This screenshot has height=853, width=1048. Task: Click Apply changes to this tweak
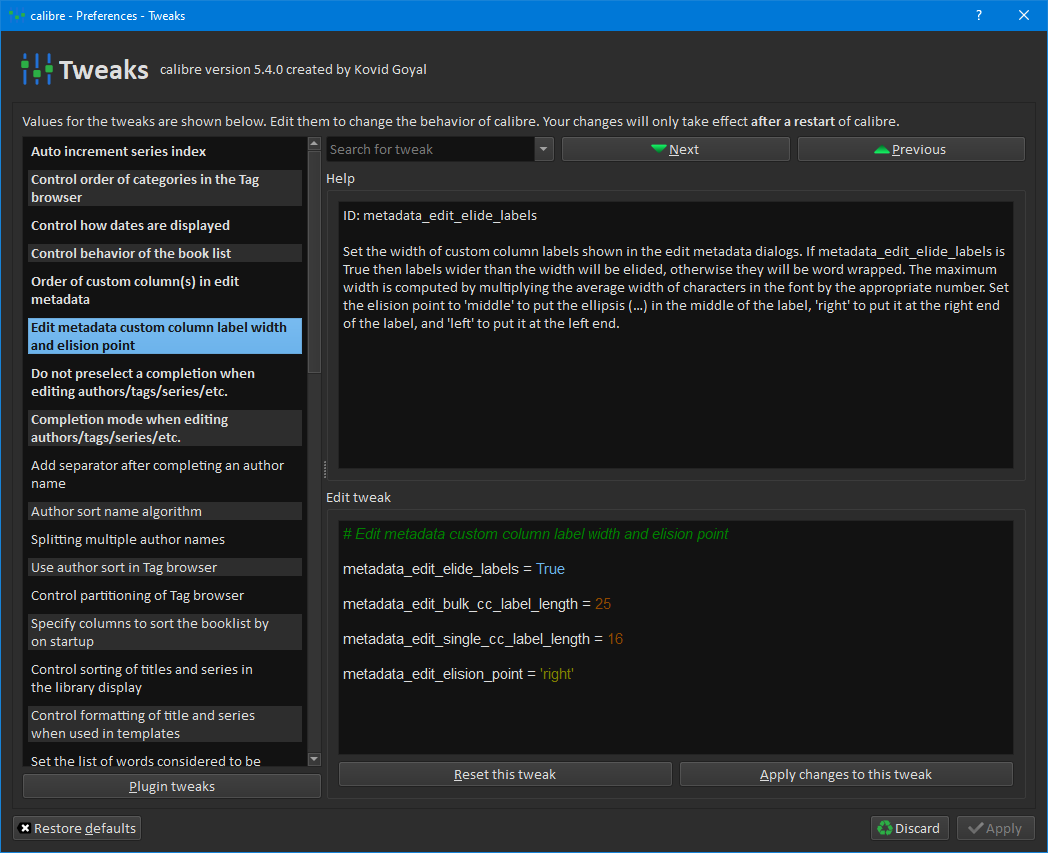point(845,774)
